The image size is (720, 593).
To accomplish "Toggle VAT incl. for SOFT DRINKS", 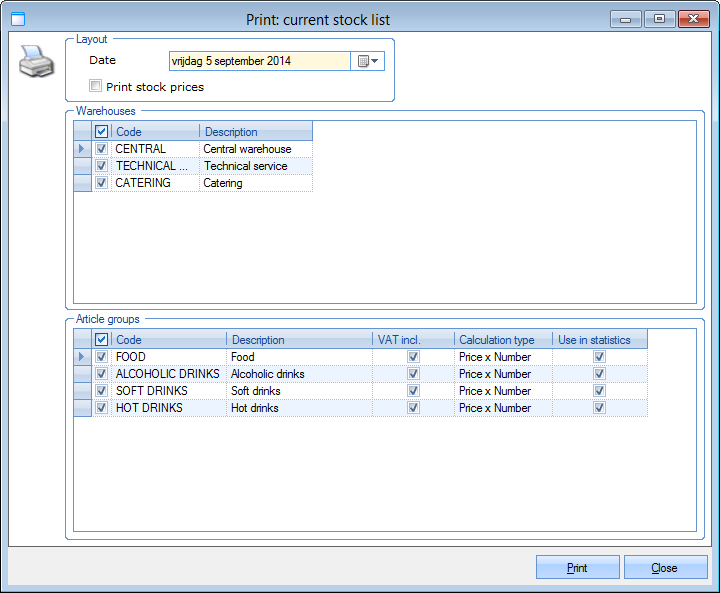I will (x=413, y=391).
